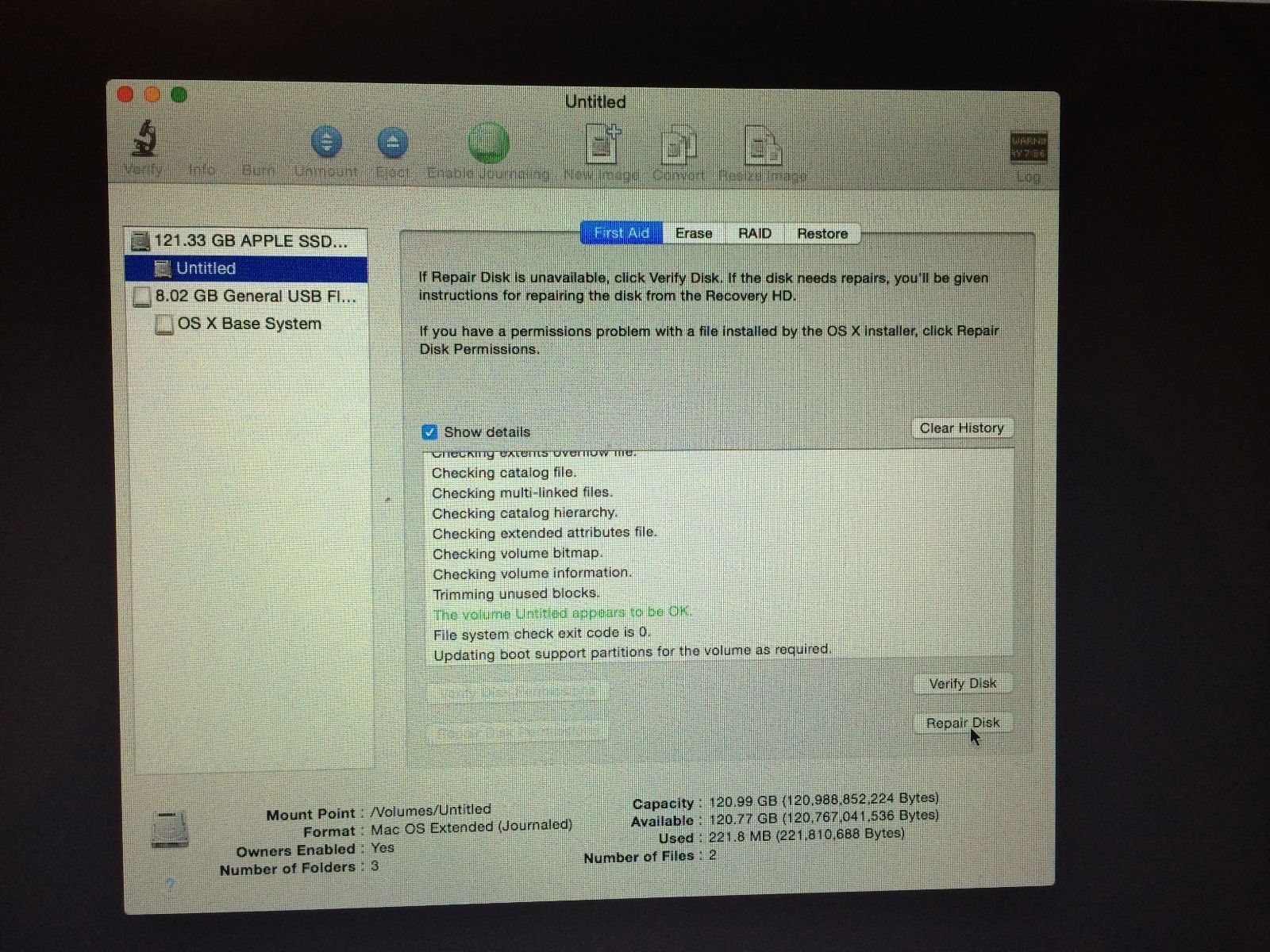Open the Log viewer icon
1270x952 pixels.
pos(1029,147)
